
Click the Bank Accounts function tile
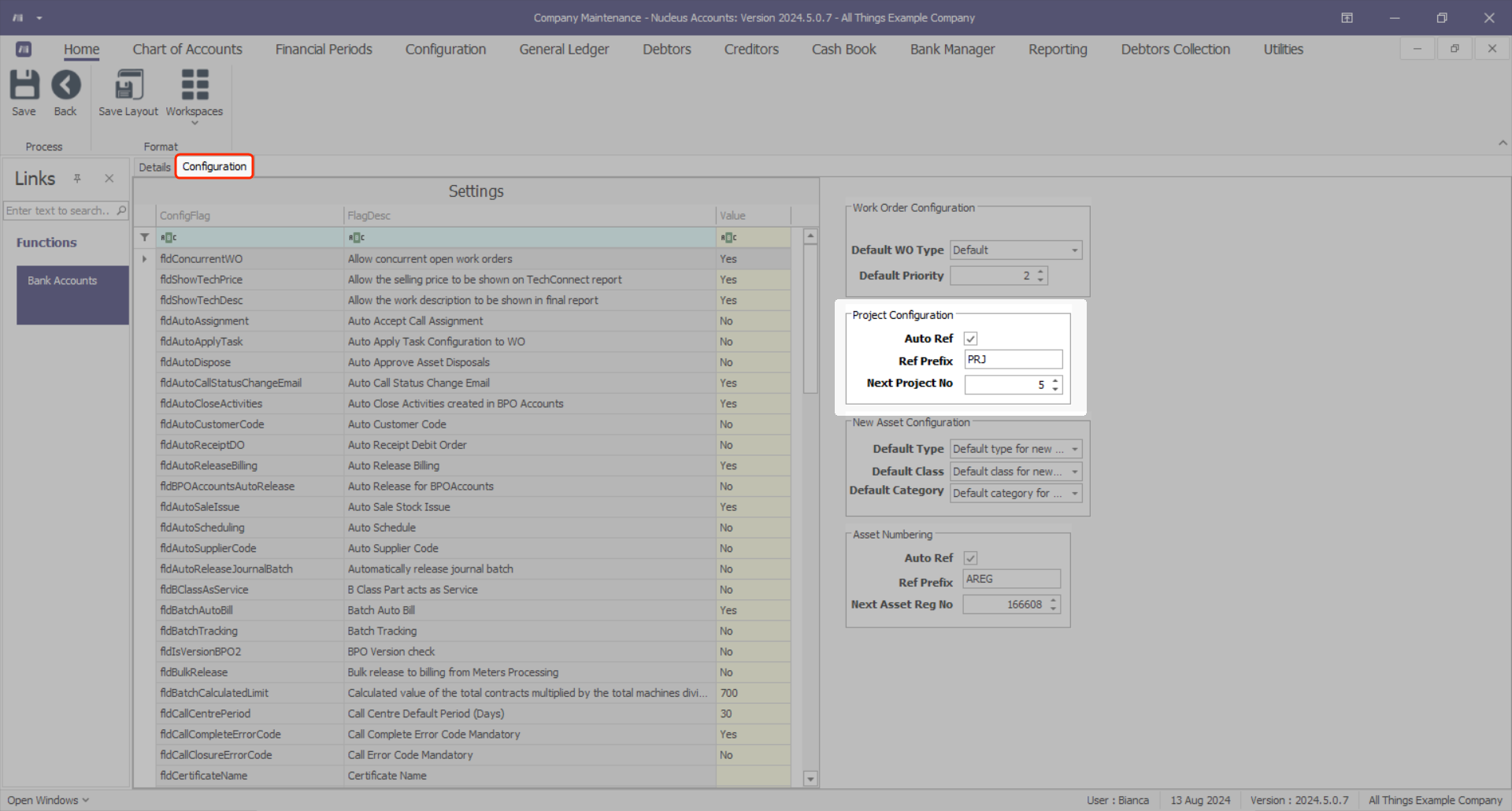pos(72,295)
